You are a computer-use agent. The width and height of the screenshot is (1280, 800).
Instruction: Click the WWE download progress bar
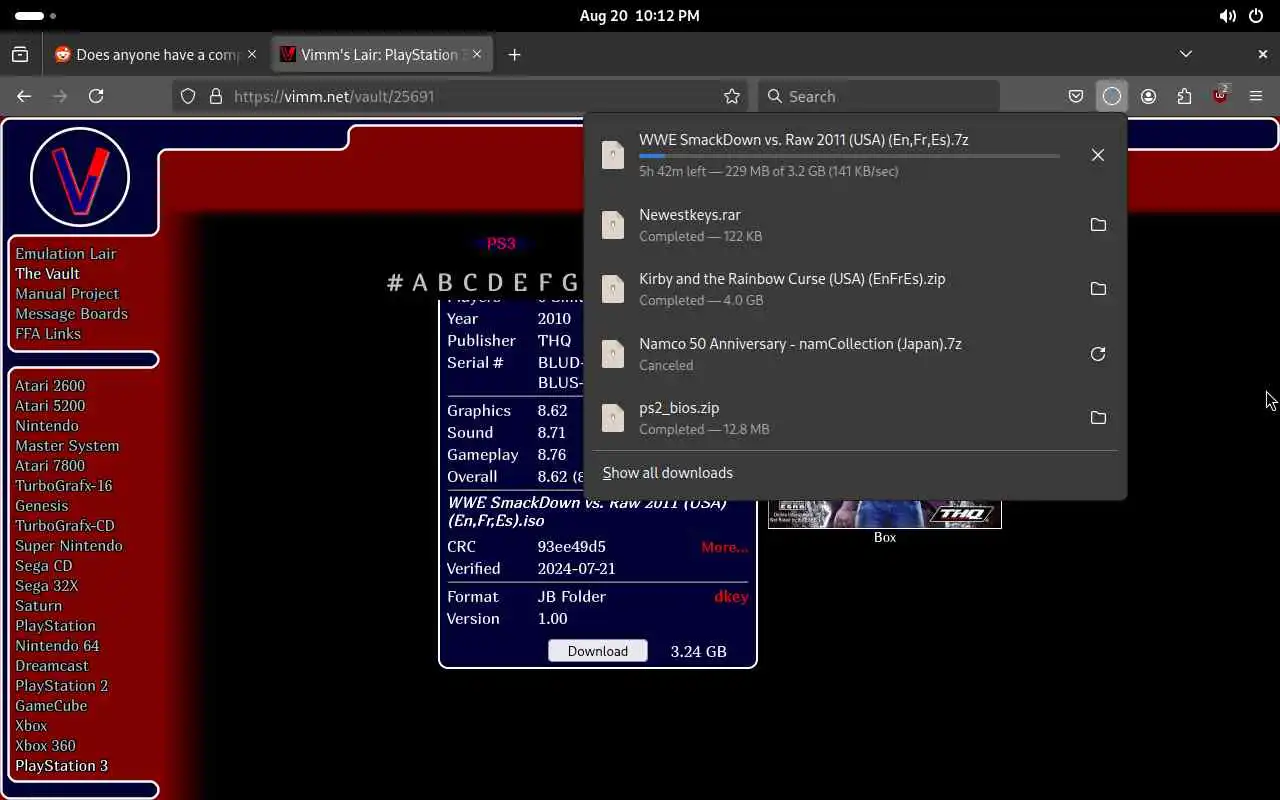(x=849, y=156)
